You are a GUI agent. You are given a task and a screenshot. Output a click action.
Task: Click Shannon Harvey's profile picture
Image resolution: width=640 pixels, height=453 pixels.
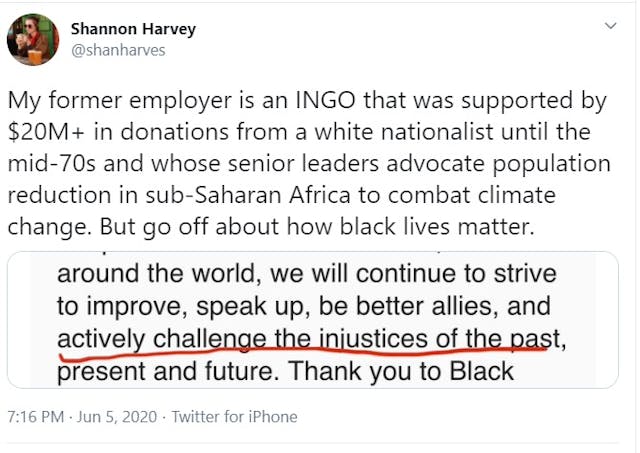30,40
